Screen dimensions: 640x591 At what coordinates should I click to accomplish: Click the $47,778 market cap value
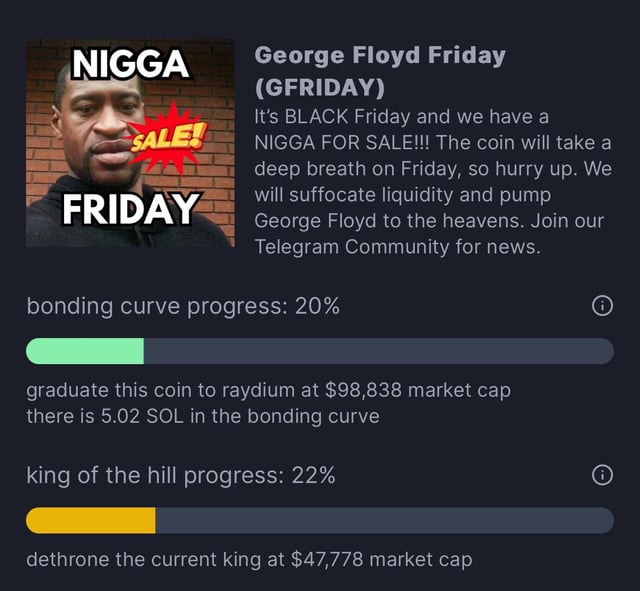(334, 559)
